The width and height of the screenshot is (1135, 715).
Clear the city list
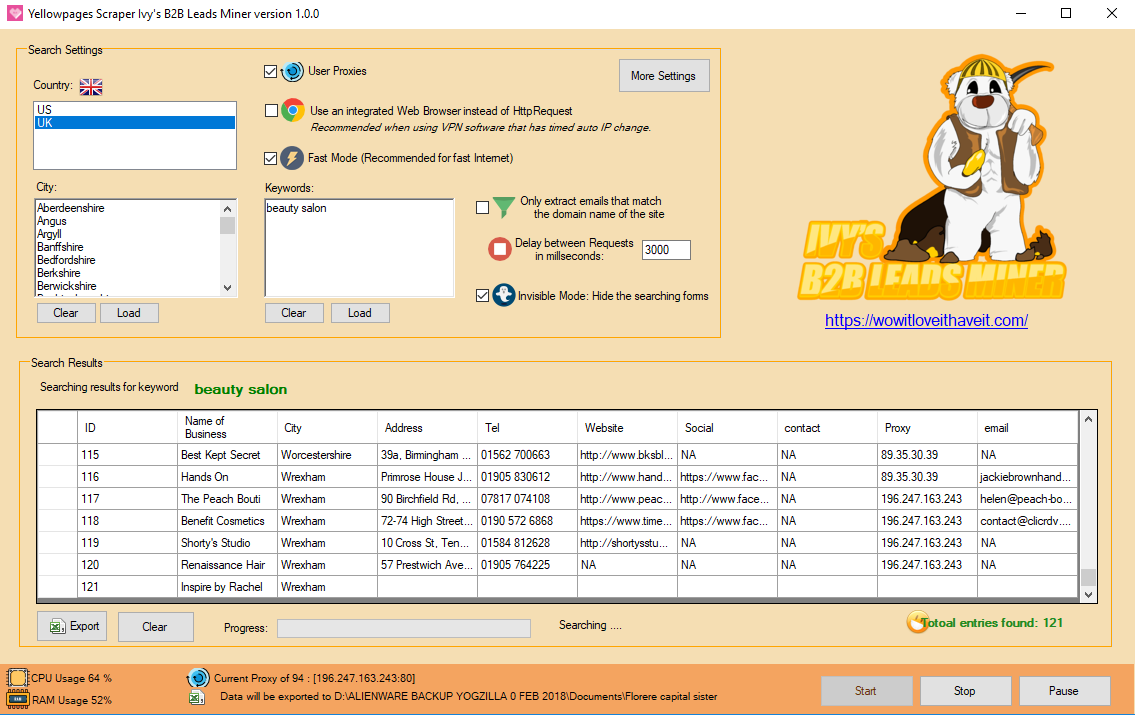66,313
